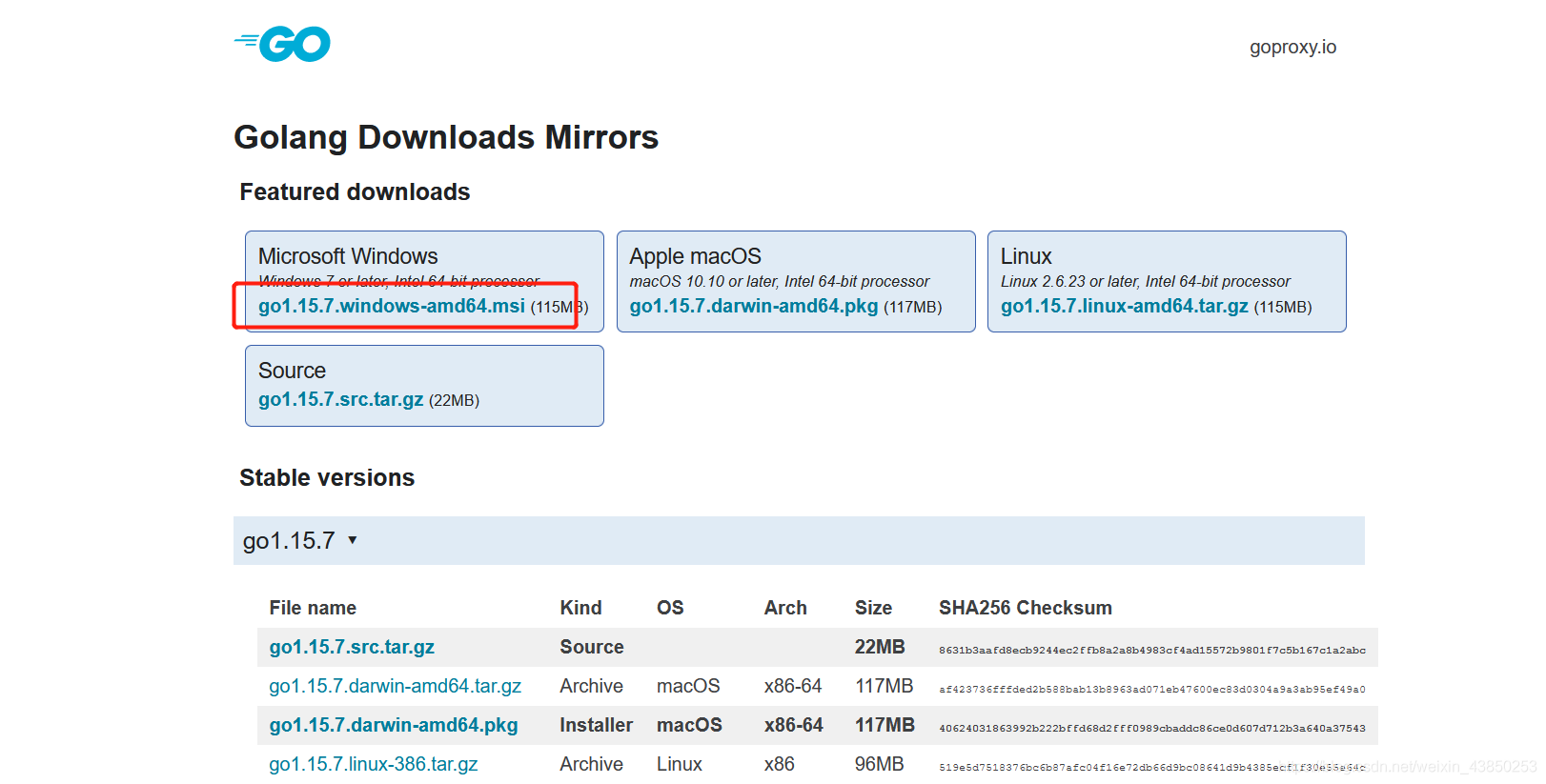Select the x86 arch cell in linux-386 row
This screenshot has width=1546, height=784.
coord(779,764)
